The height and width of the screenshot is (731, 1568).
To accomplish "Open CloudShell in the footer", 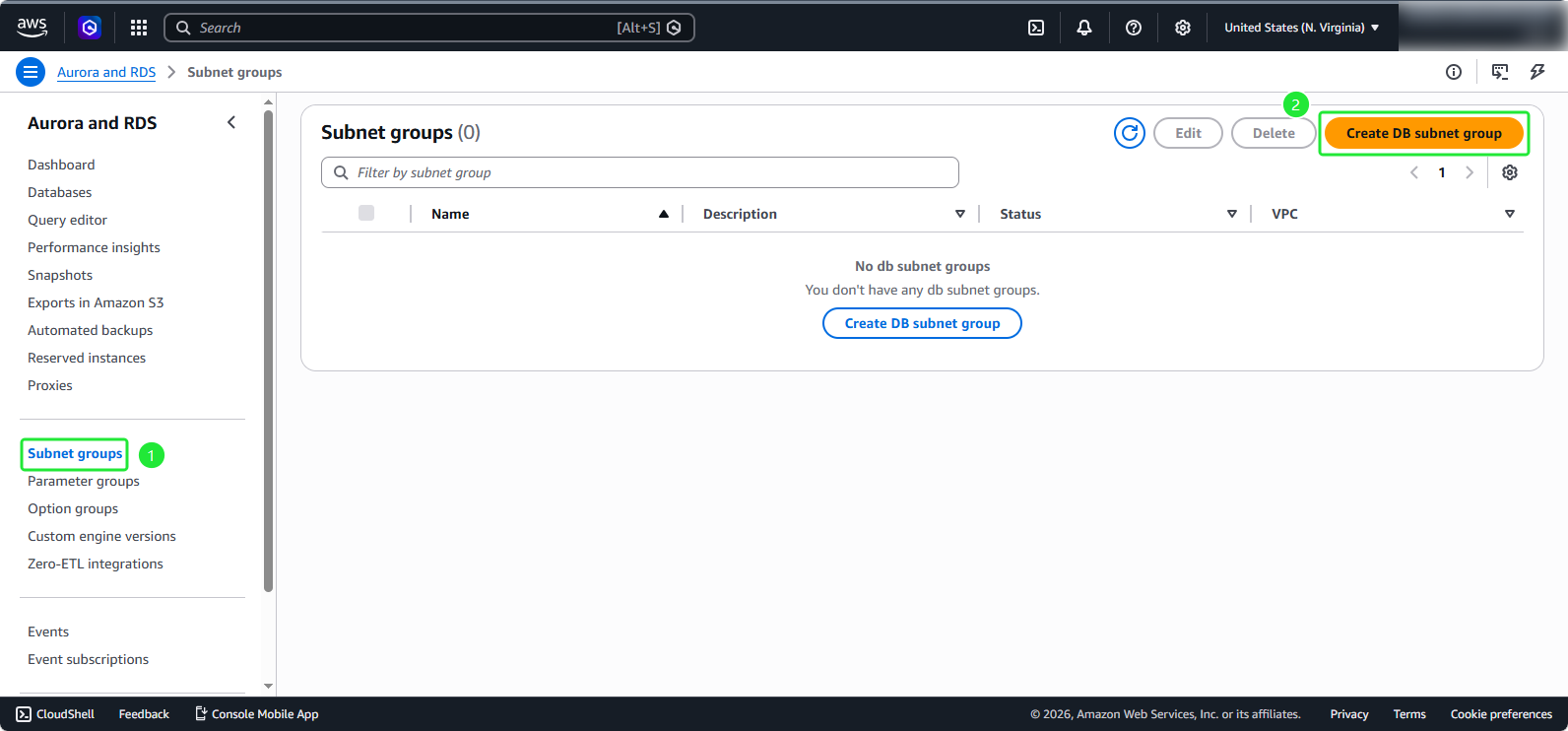I will 55,714.
